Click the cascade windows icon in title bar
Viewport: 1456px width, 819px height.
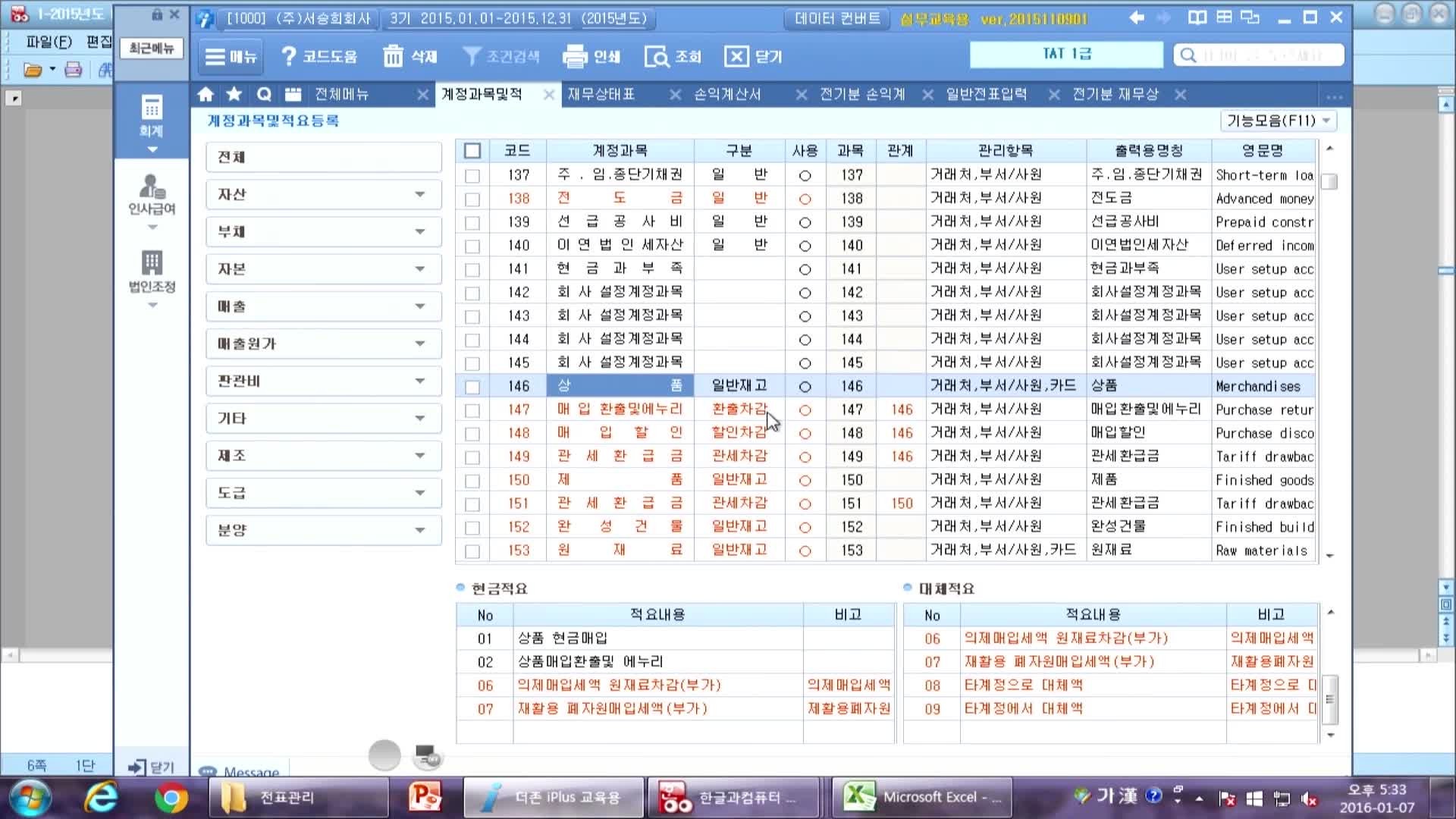(x=1250, y=17)
